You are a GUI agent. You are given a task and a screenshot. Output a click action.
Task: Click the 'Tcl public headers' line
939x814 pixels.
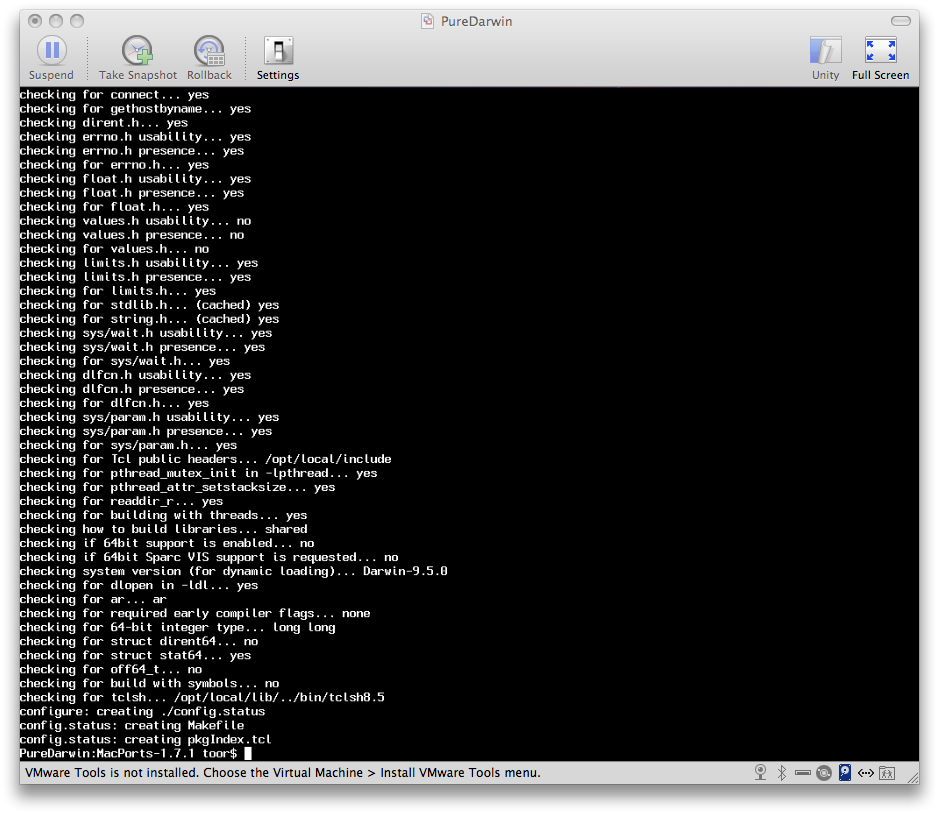pos(205,459)
